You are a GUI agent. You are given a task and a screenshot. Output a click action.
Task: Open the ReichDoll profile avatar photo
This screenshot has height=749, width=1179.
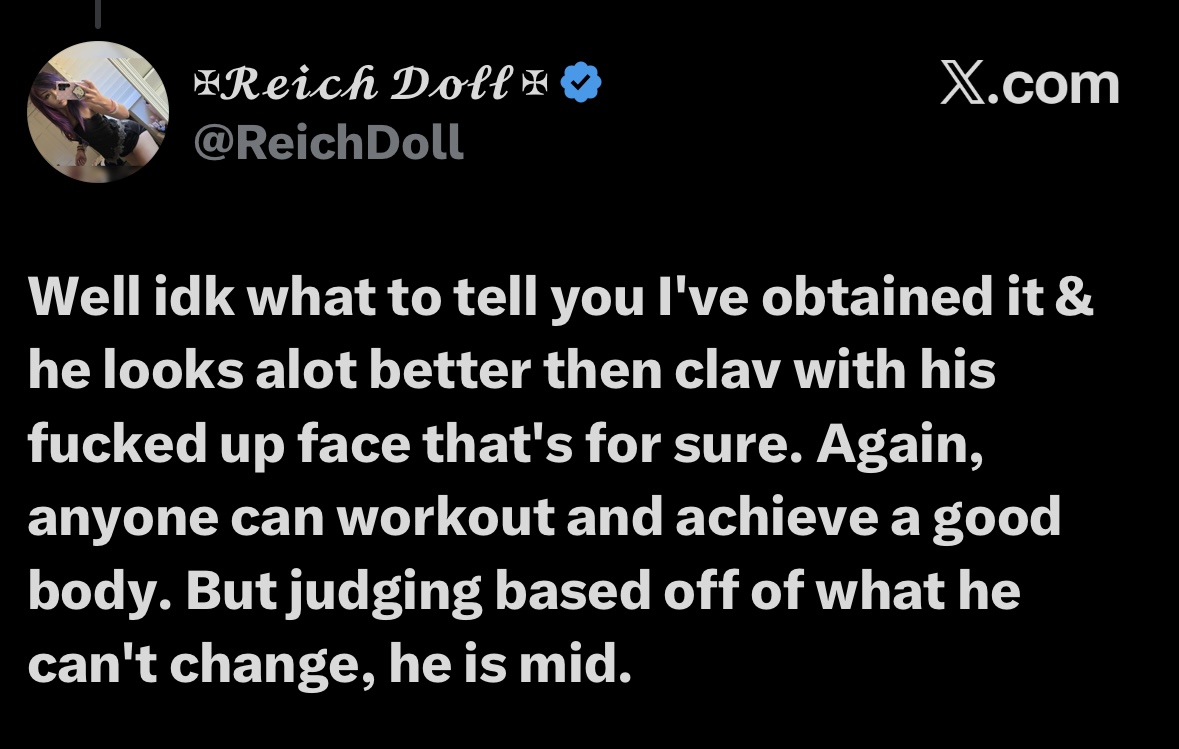[98, 112]
